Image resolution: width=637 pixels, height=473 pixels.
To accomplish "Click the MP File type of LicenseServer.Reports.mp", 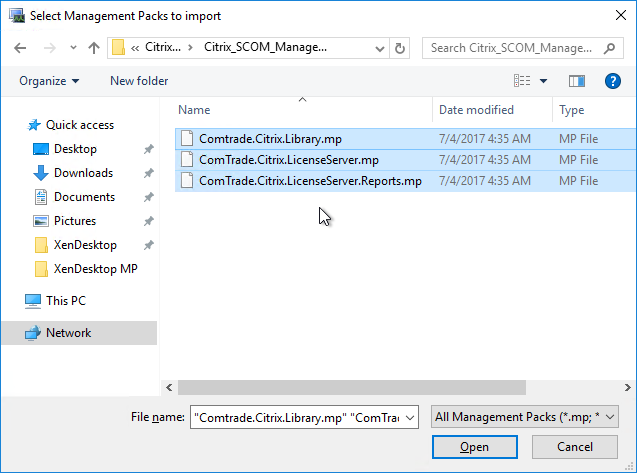I will [578, 181].
